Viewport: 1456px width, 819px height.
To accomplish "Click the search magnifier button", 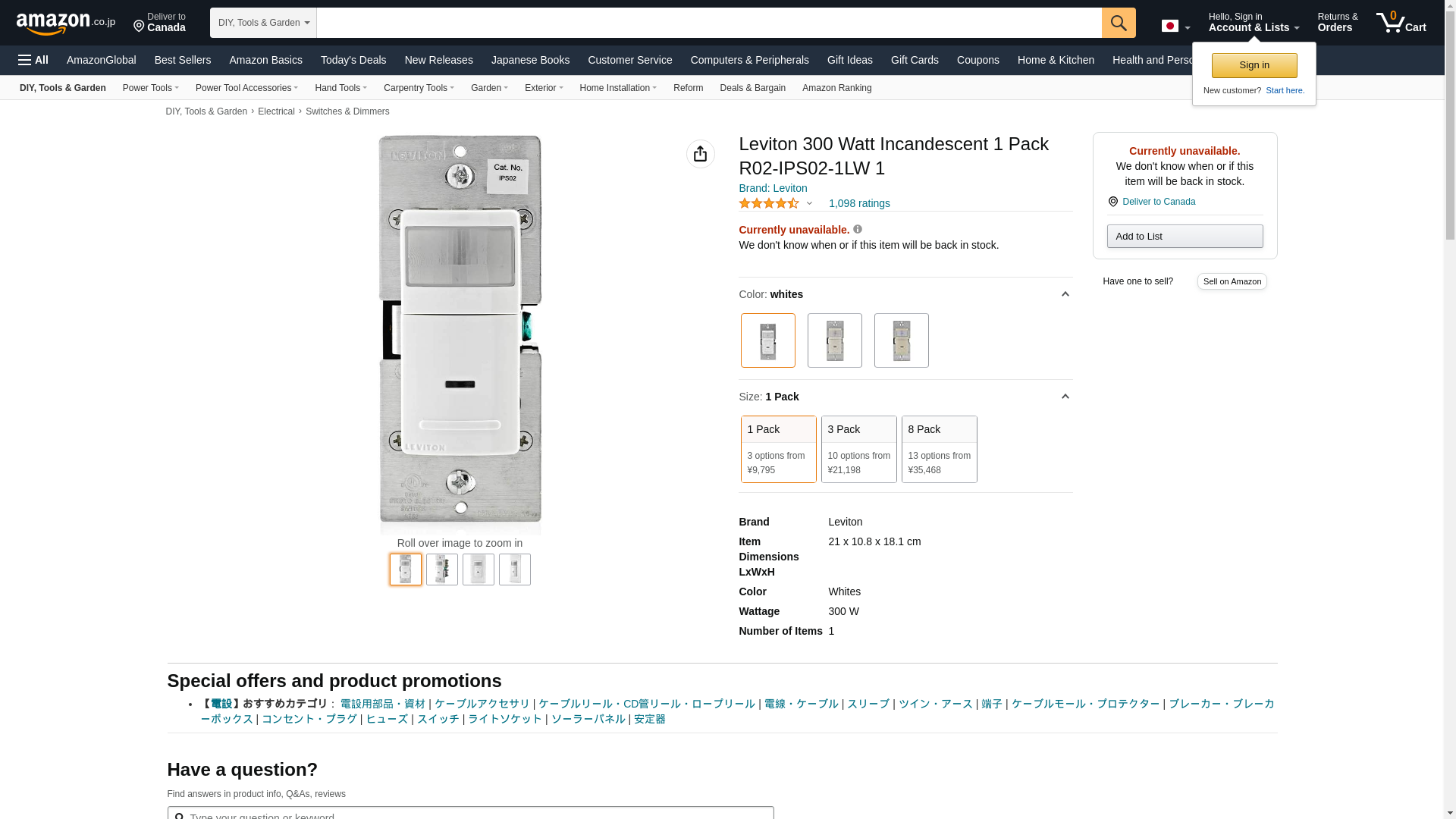I will point(1118,23).
